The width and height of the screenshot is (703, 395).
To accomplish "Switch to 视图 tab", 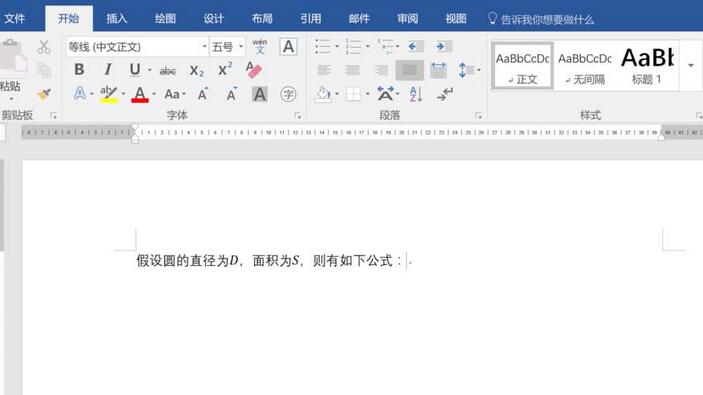I will pyautogui.click(x=456, y=18).
